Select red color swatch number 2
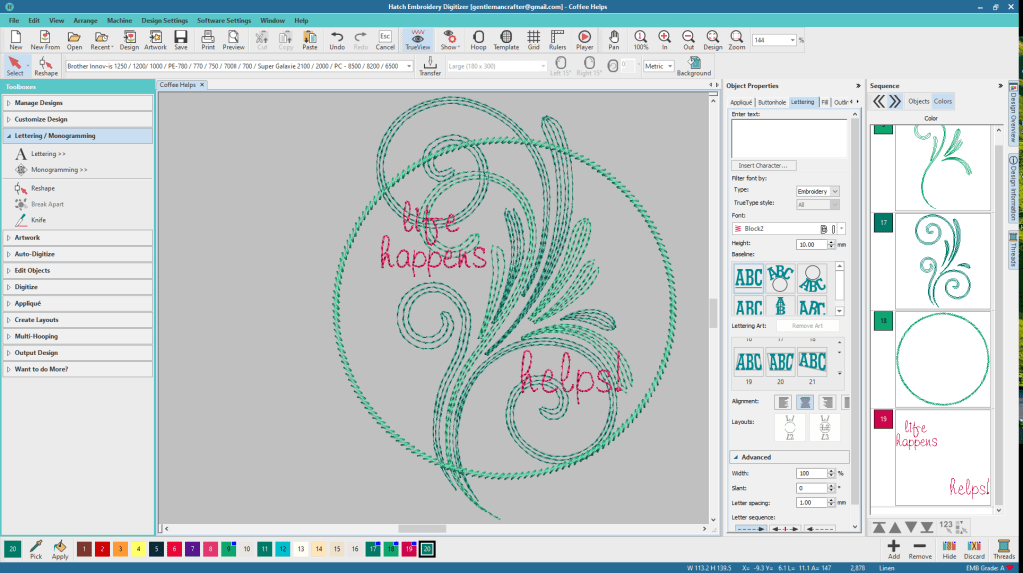 point(102,549)
